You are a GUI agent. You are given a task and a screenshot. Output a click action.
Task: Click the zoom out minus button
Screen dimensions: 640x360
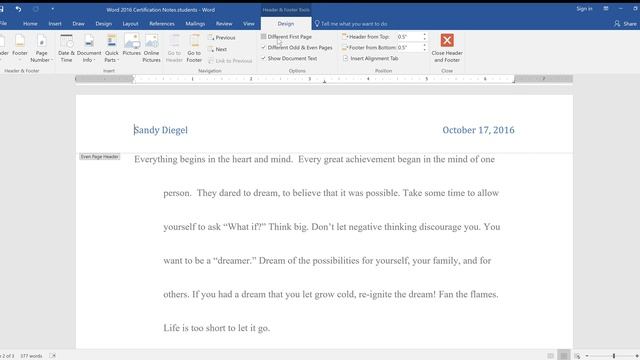587,356
